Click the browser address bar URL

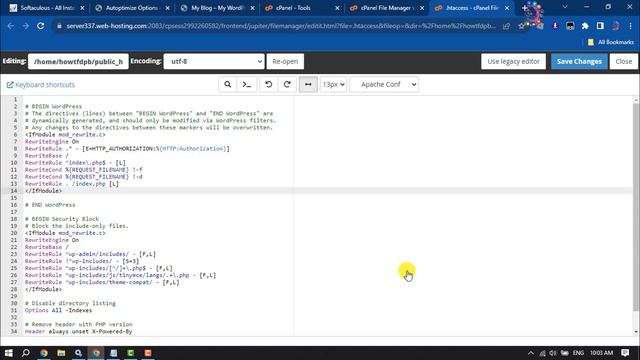coord(281,26)
